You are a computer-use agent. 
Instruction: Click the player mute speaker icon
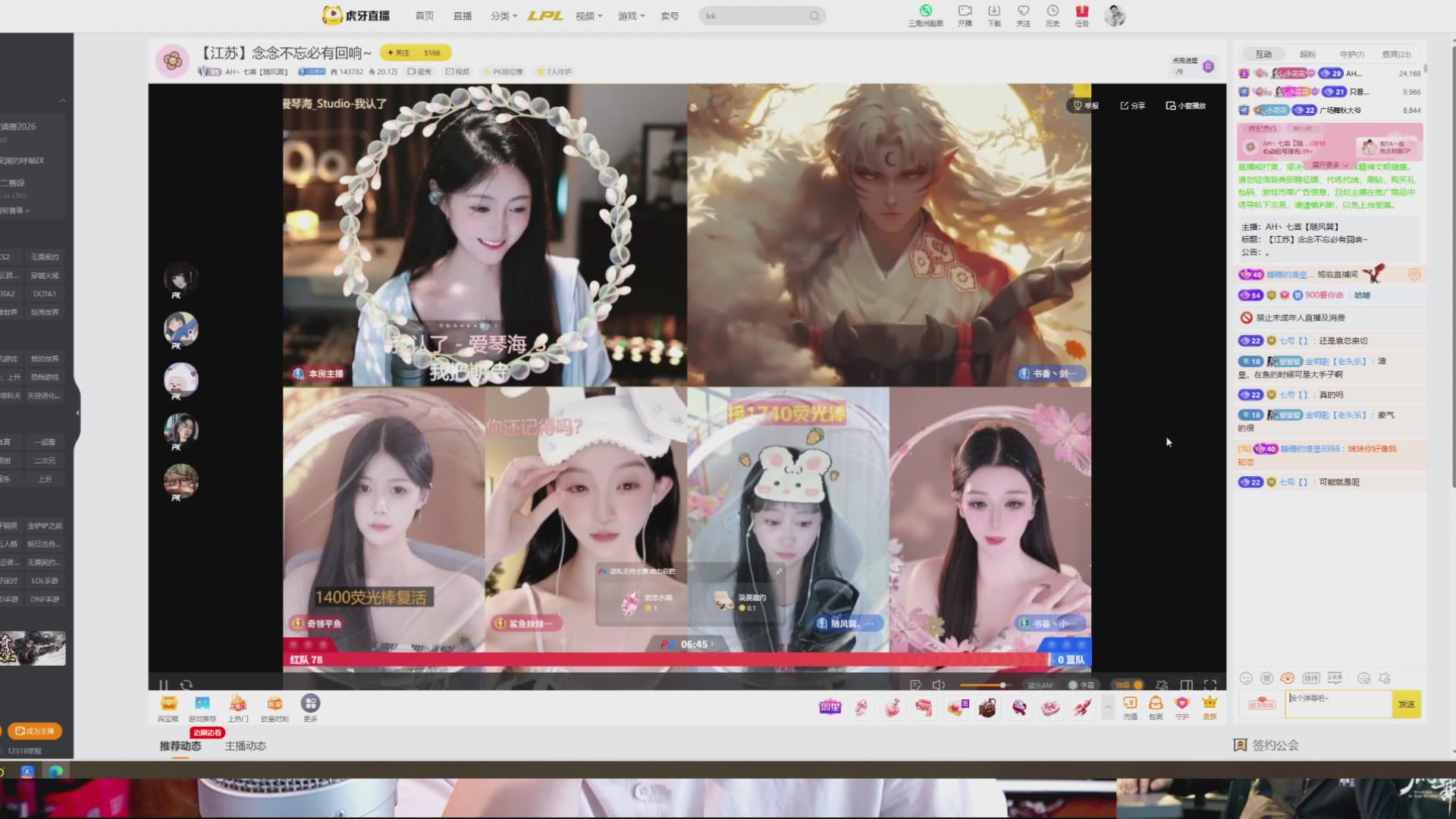[x=938, y=685]
